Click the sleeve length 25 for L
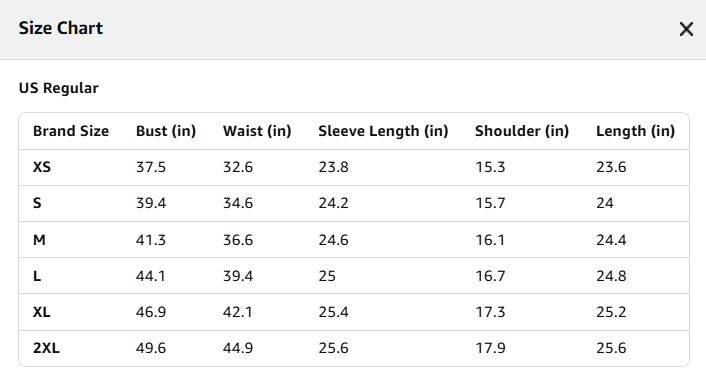The image size is (706, 378). [x=327, y=276]
